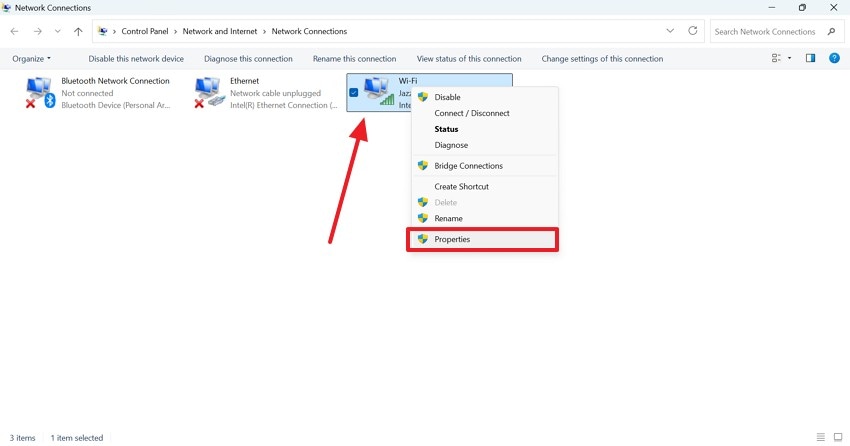
Task: Click Change settings of this connection
Action: click(x=602, y=59)
